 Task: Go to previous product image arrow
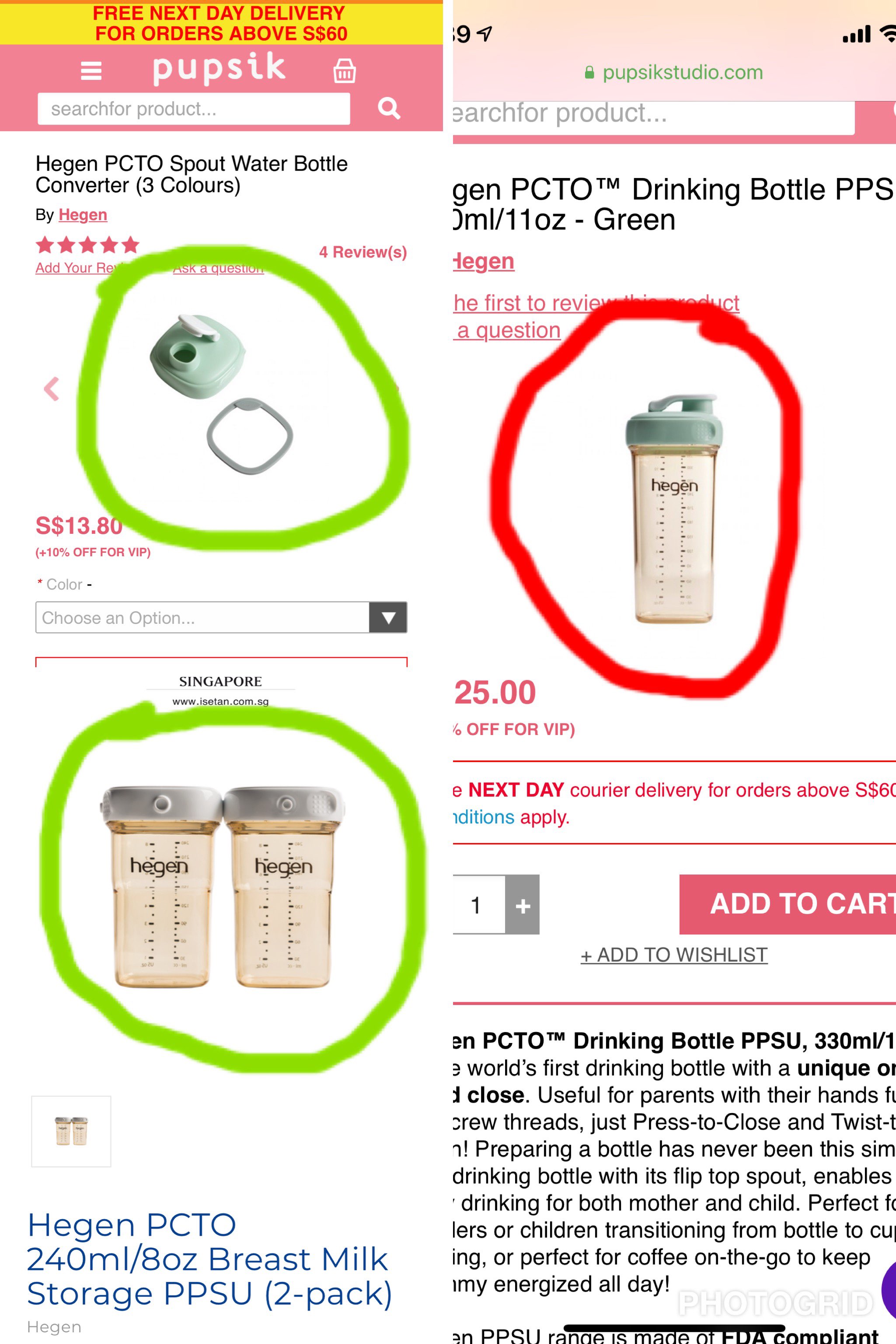(52, 389)
